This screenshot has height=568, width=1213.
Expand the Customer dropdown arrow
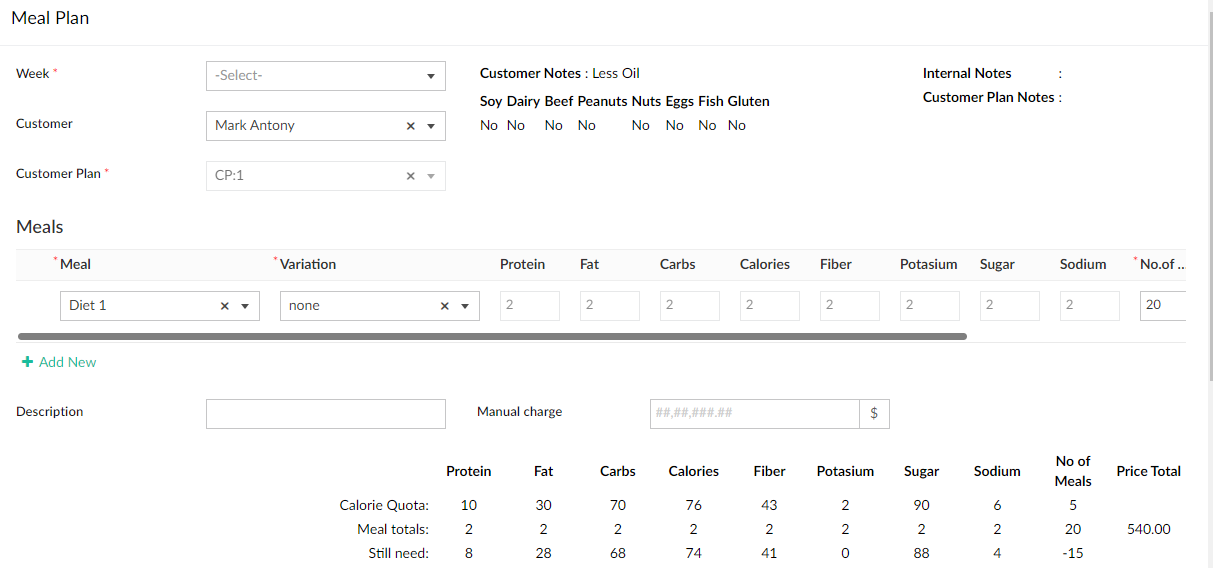[x=431, y=126]
